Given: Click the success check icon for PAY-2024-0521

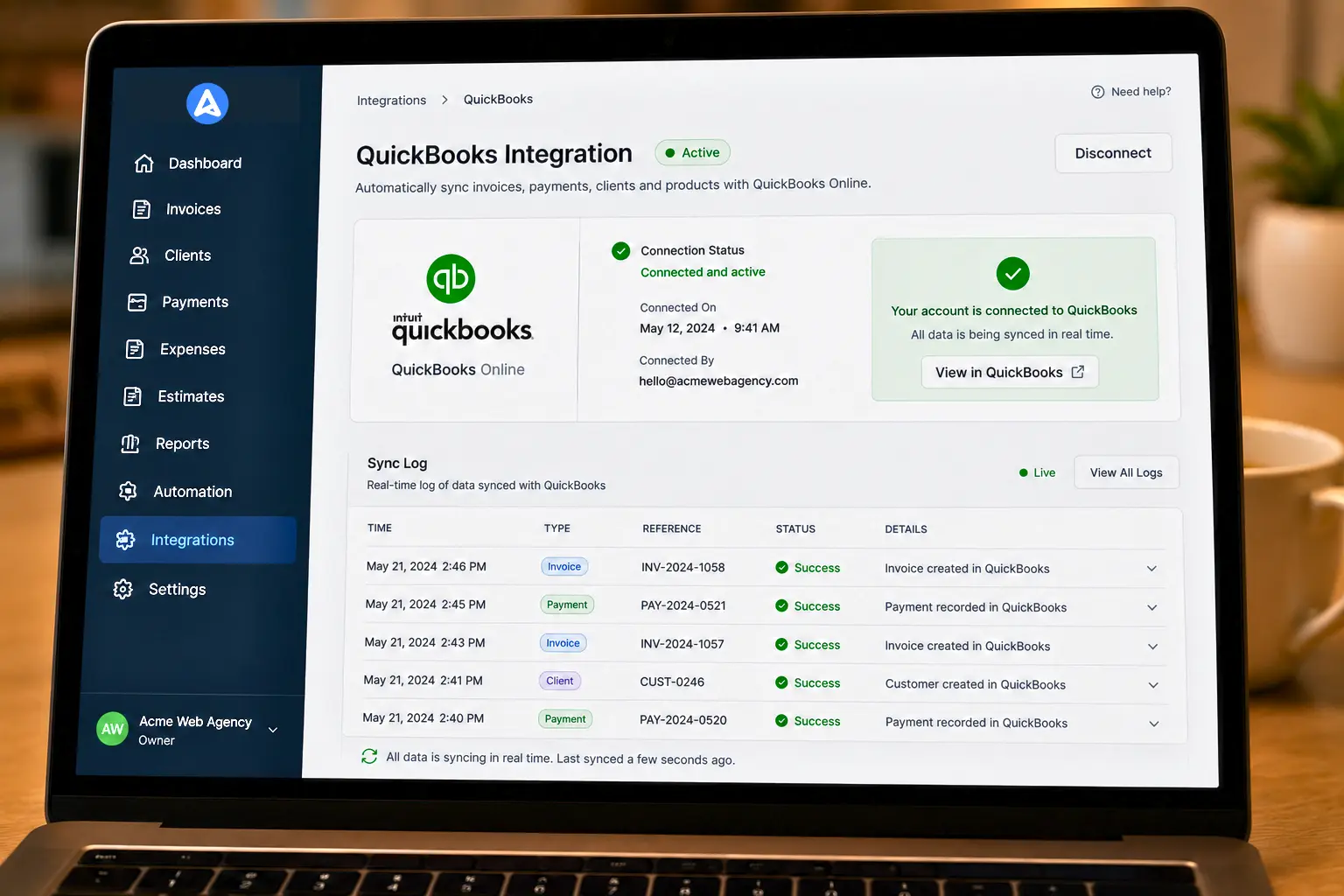Looking at the screenshot, I should click(782, 605).
